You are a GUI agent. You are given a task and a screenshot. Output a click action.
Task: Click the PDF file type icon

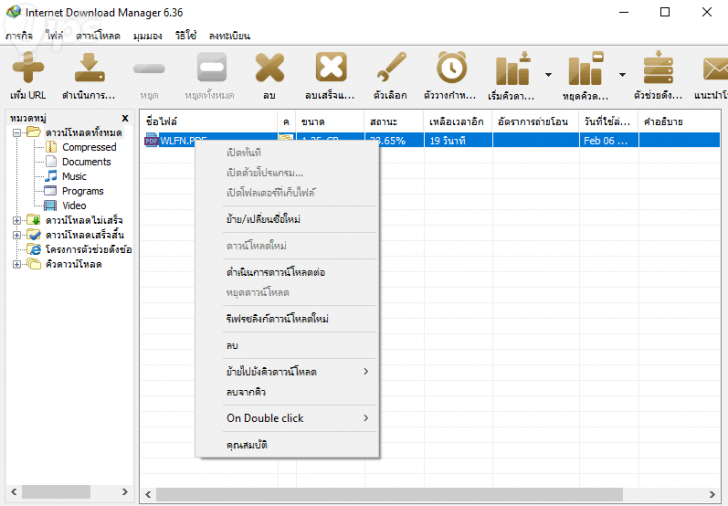point(151,140)
